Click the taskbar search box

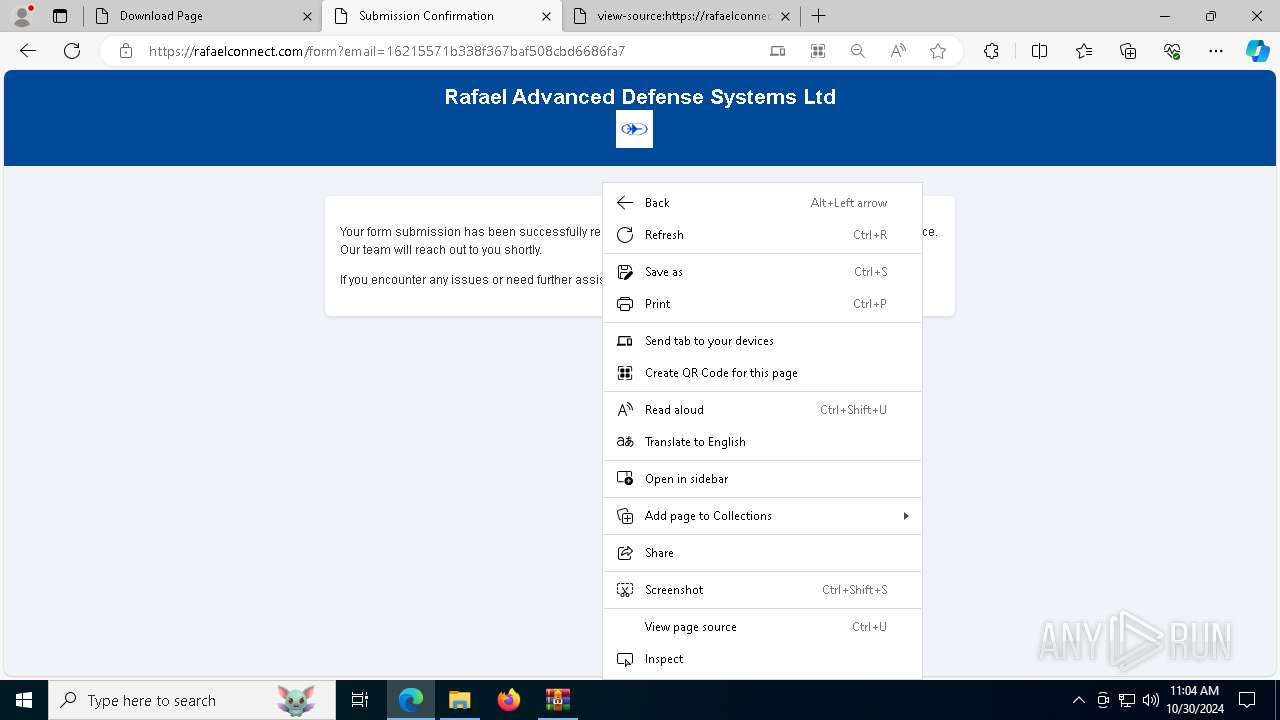tap(191, 700)
